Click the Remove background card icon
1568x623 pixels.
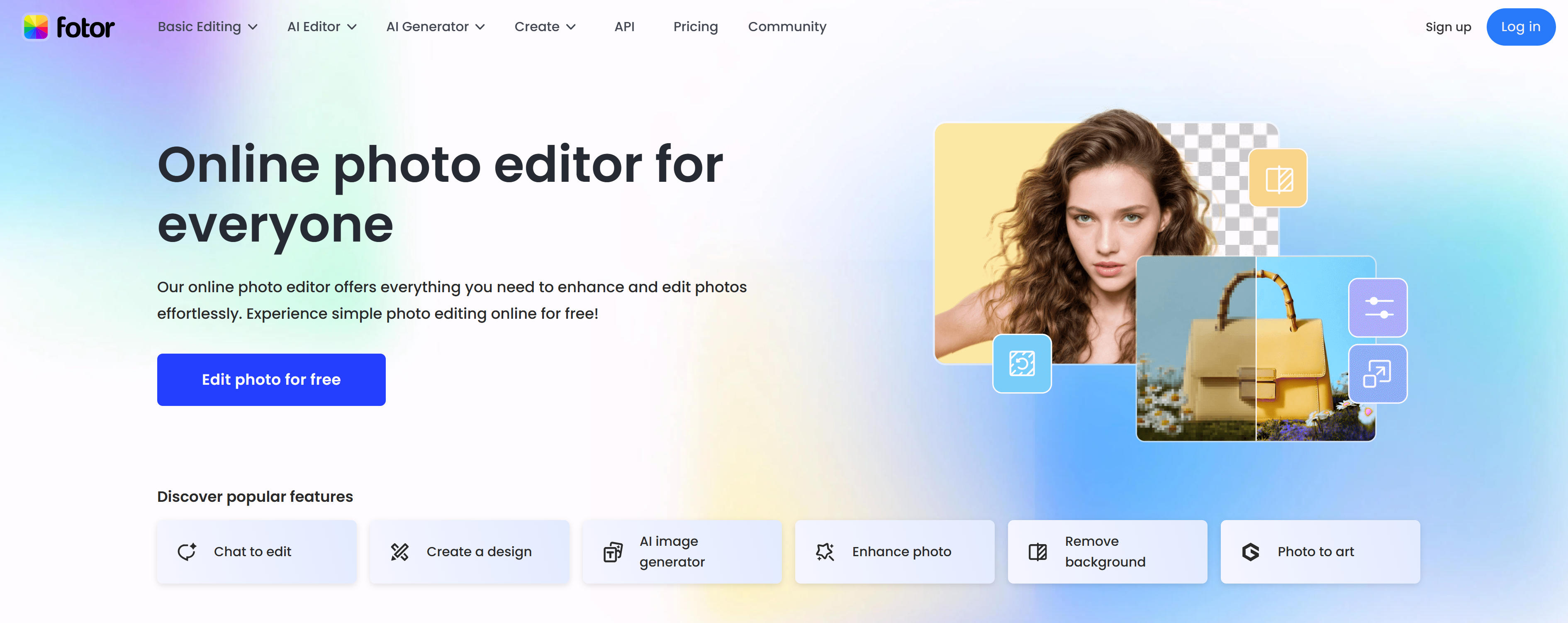(x=1037, y=552)
